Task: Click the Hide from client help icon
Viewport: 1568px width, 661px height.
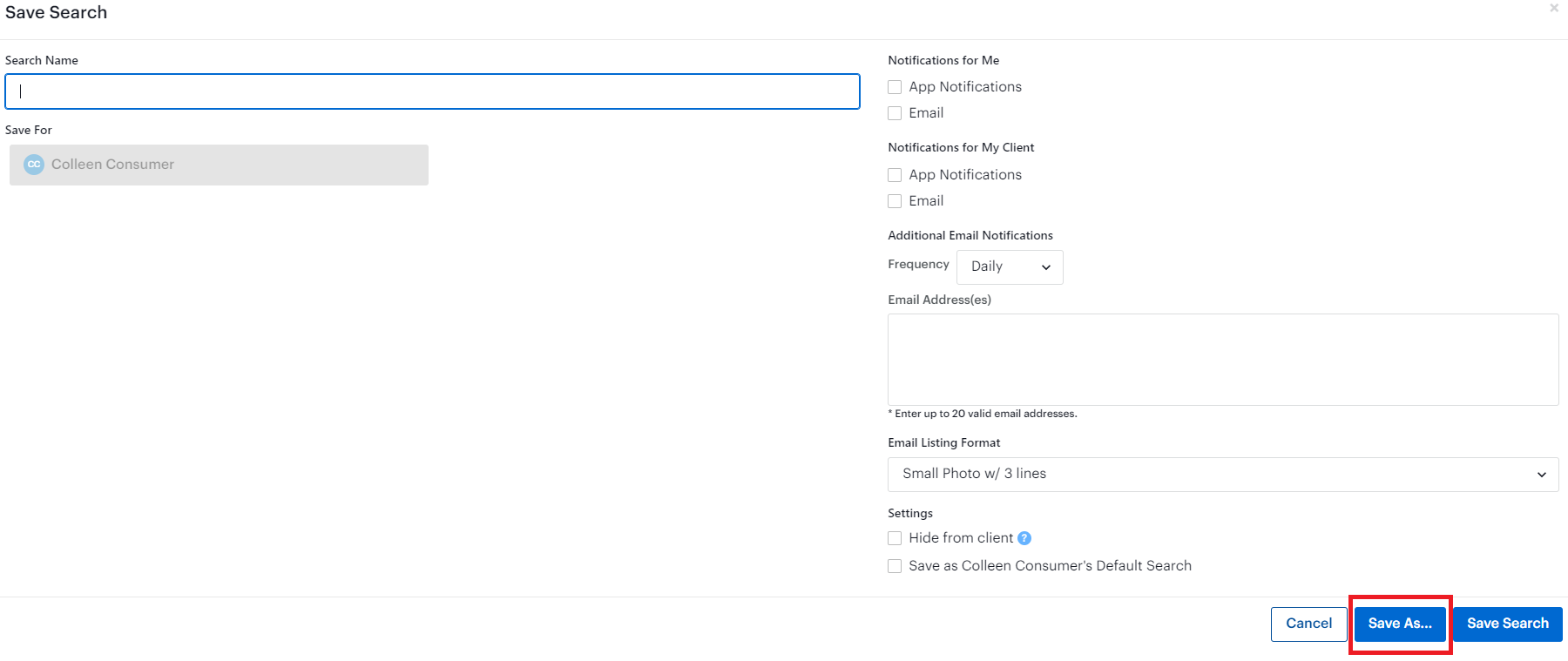Action: [x=1024, y=538]
